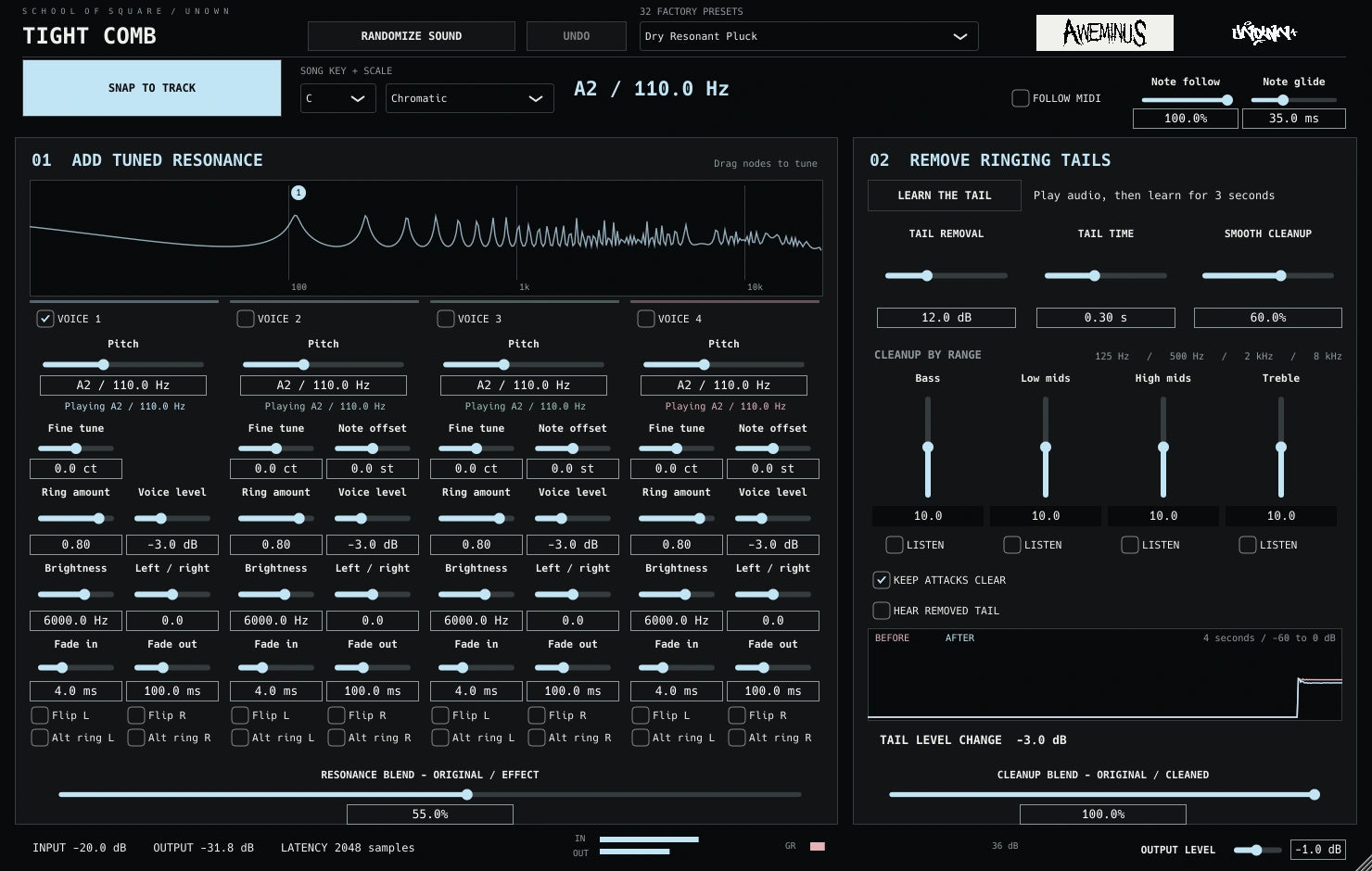Click the Output Level -1.0 dB field
The image size is (1372, 871).
point(1317,850)
